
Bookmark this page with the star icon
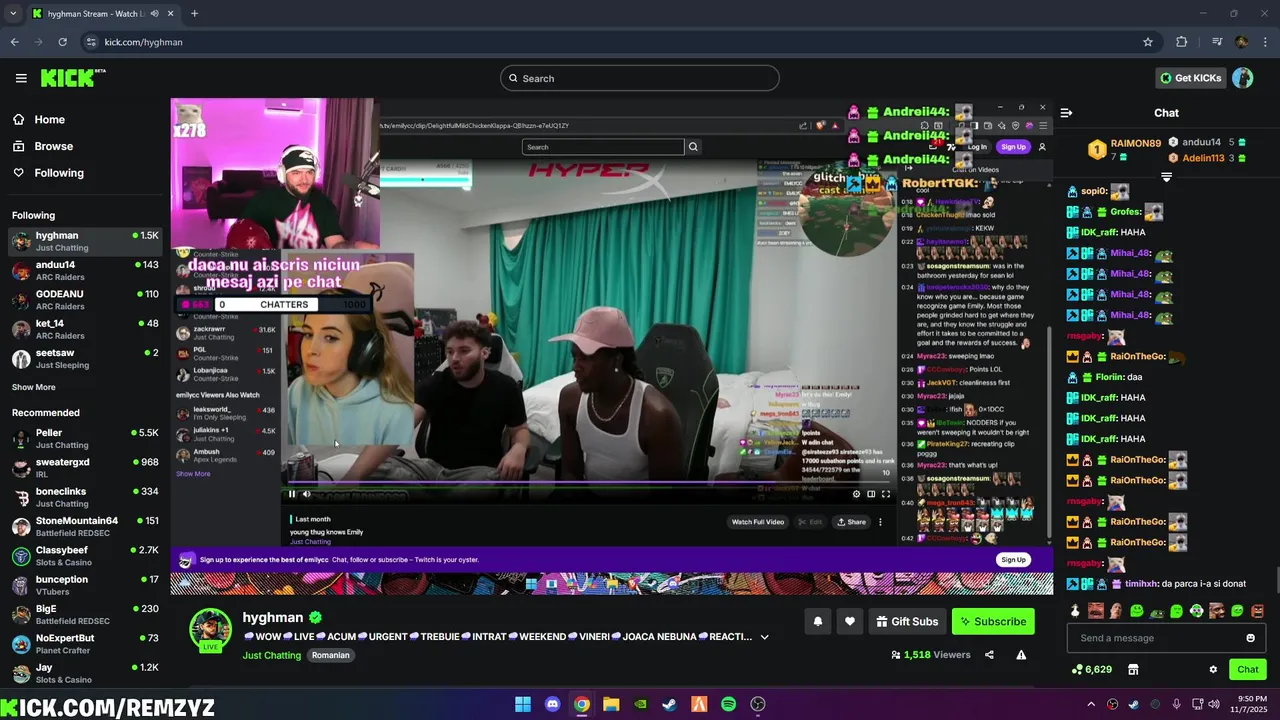pyautogui.click(x=1148, y=42)
